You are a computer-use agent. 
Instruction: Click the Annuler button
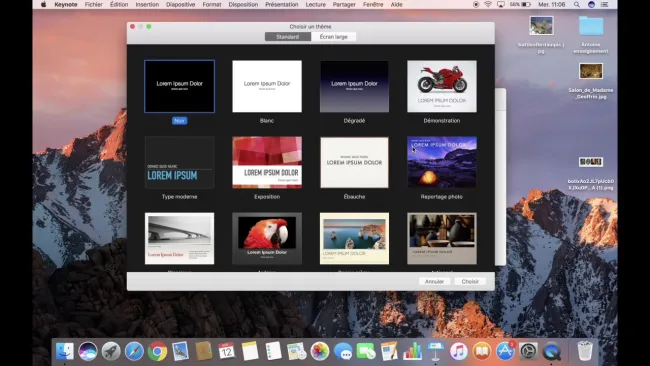pos(434,281)
